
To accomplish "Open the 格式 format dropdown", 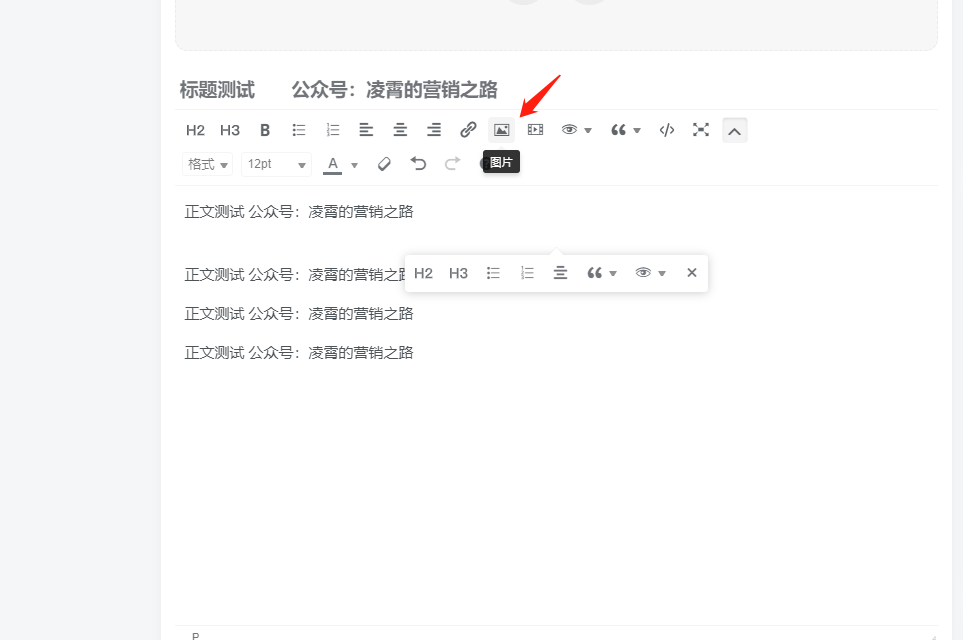I will tap(206, 163).
